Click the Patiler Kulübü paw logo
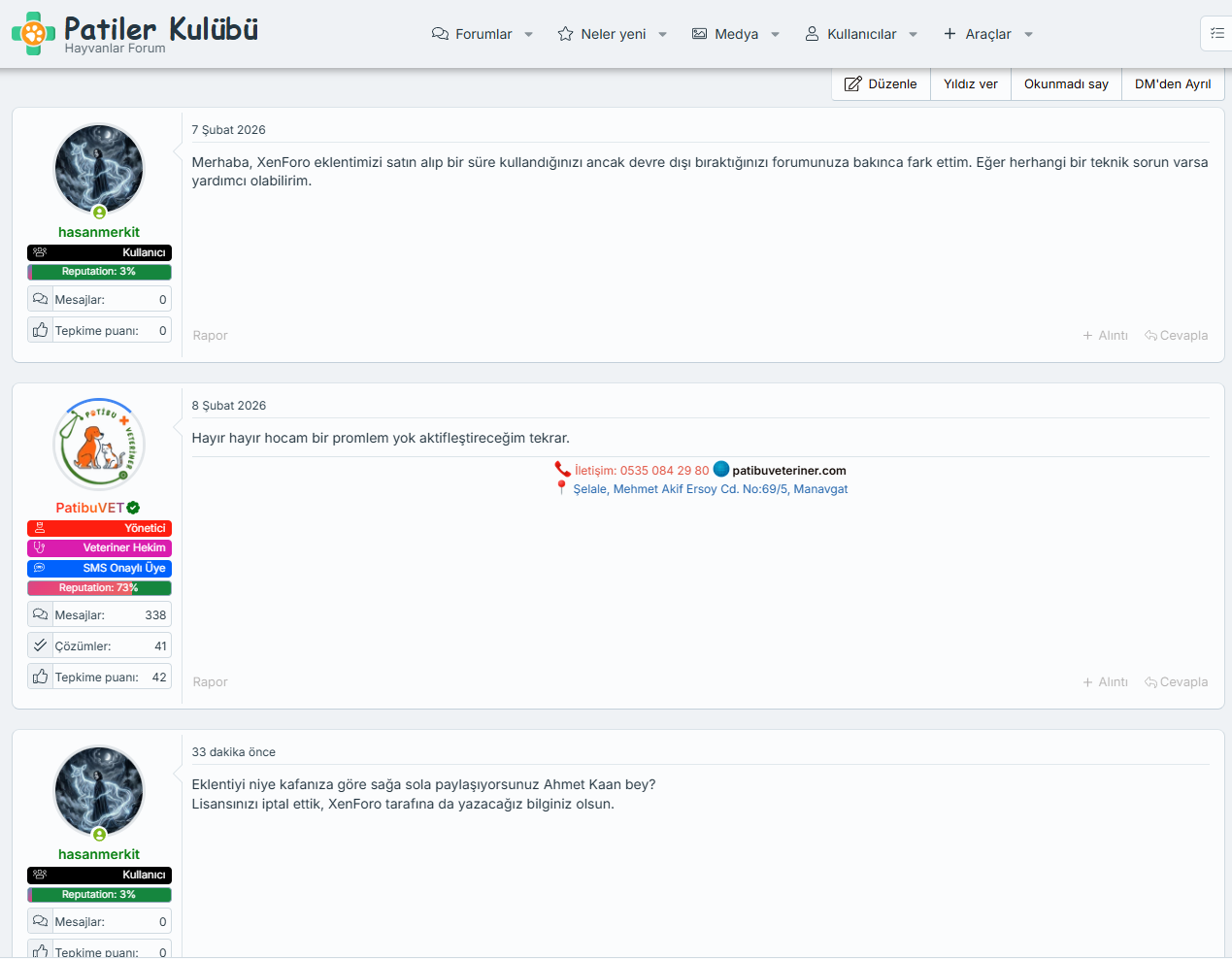 point(34,33)
